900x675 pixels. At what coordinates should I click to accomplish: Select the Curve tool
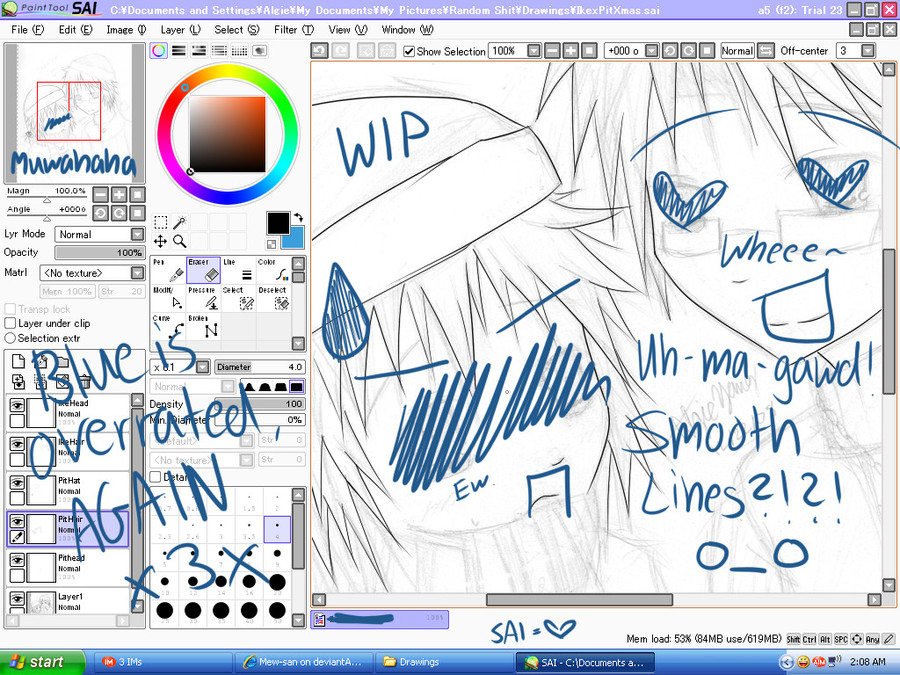point(169,326)
